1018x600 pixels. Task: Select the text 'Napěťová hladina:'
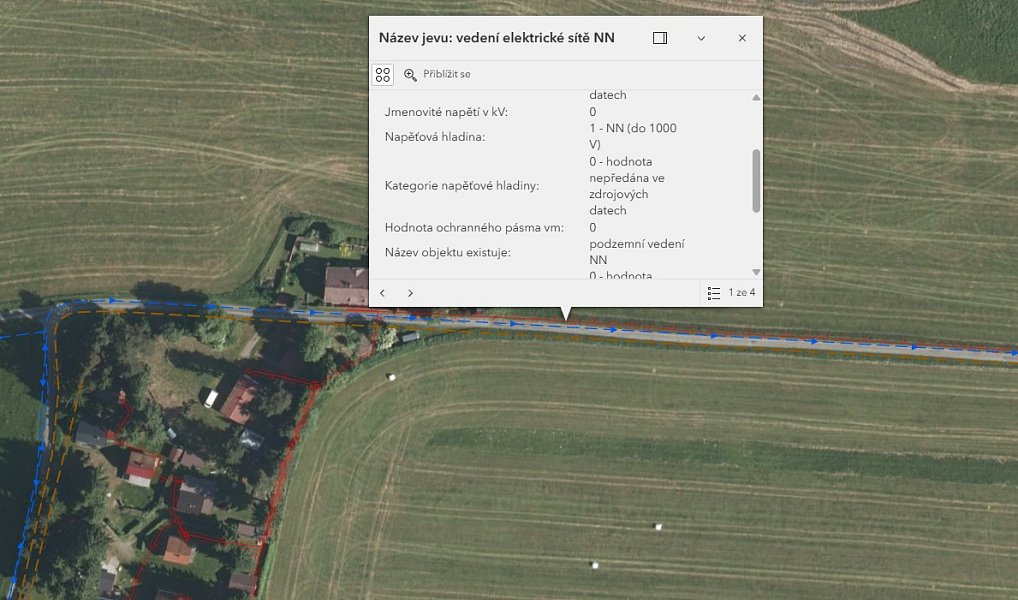[x=434, y=136]
